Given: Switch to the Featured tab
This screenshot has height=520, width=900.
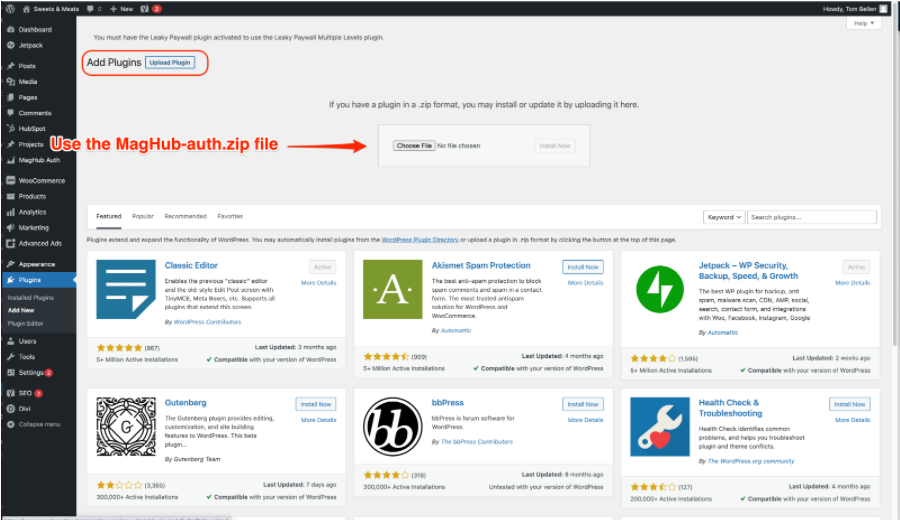Looking at the screenshot, I should 108,216.
